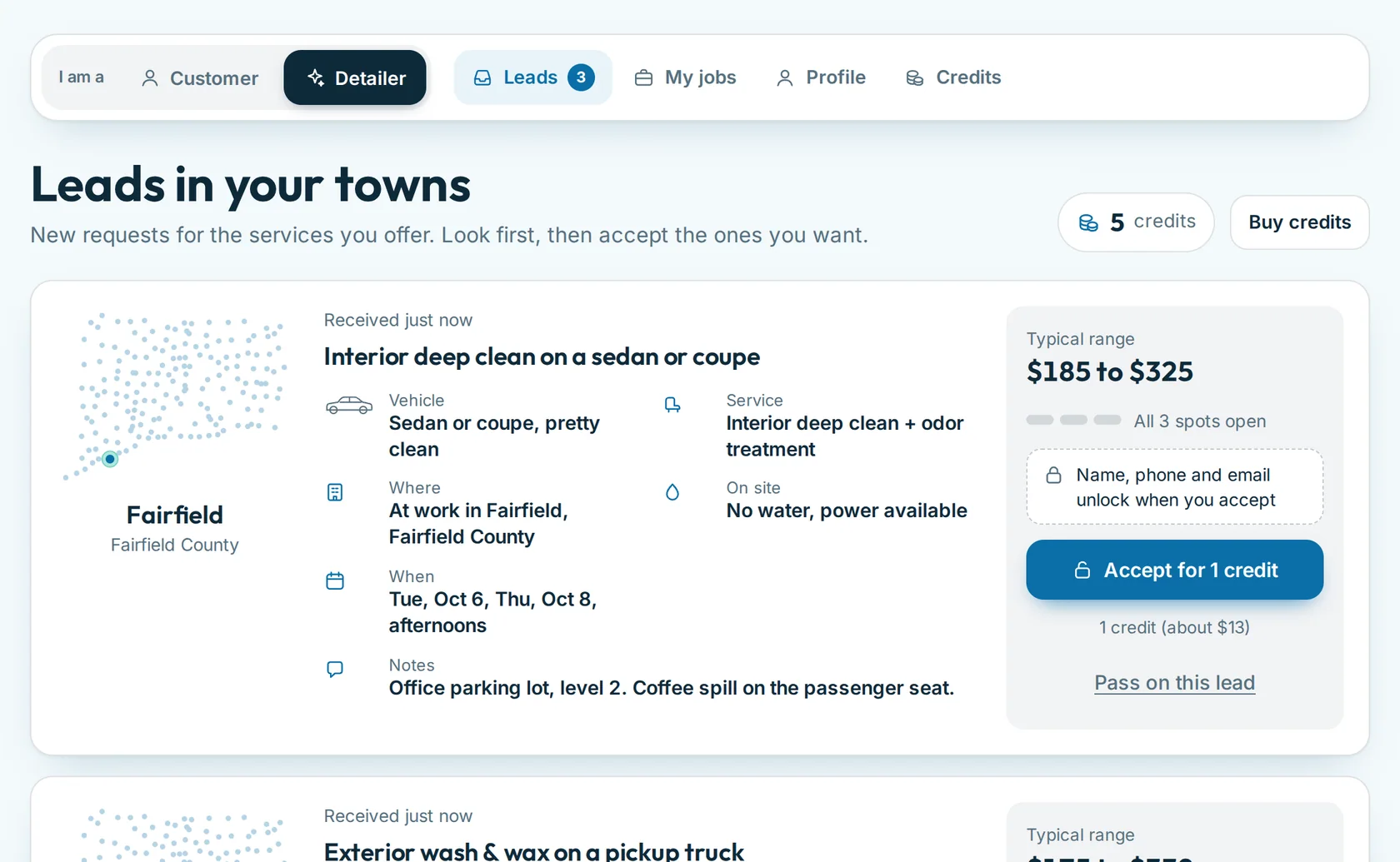This screenshot has height=862, width=1400.
Task: Click 'Exterior wash & wax on a pickup truck' title
Action: (x=533, y=851)
